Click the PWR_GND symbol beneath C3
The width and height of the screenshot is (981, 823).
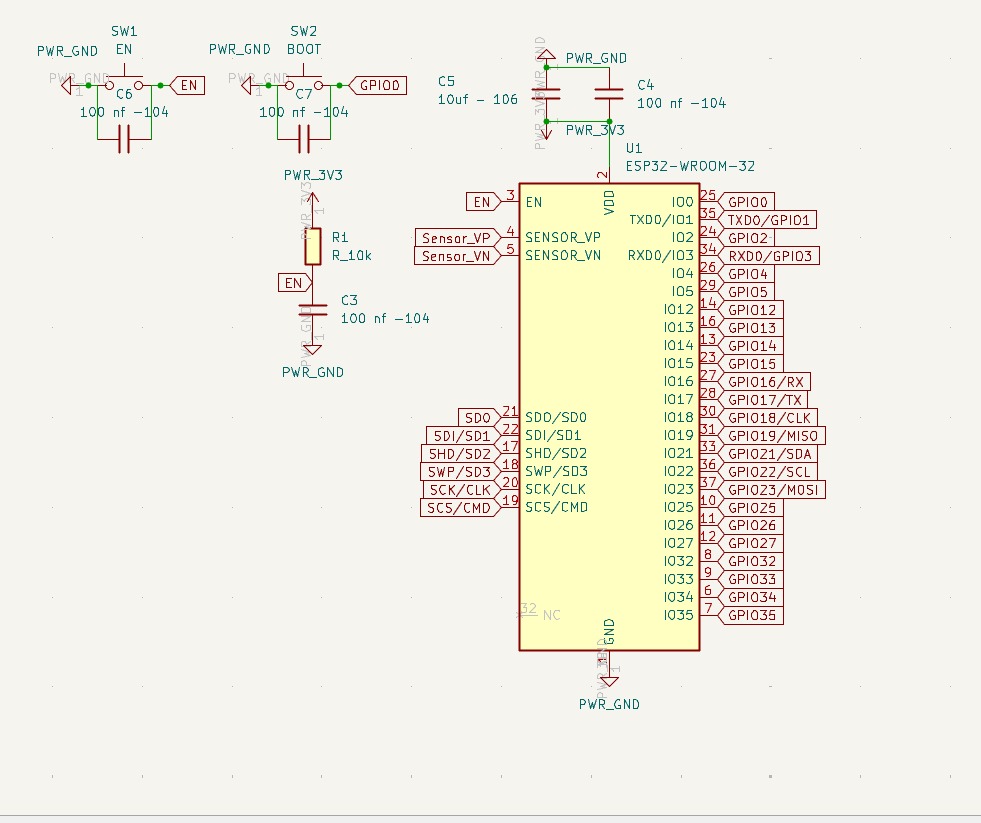coord(313,349)
